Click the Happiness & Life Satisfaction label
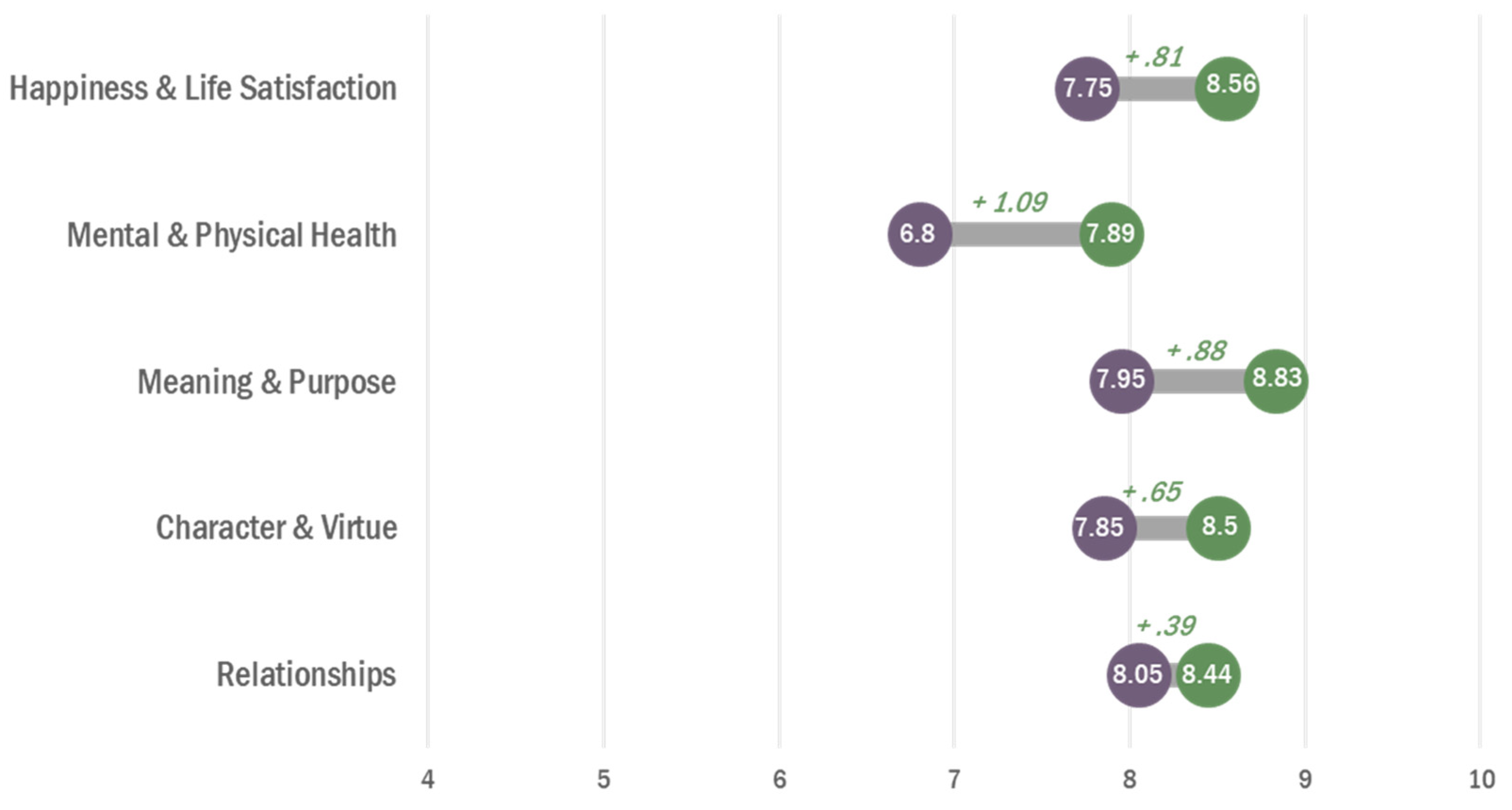The image size is (1512, 810). click(203, 89)
